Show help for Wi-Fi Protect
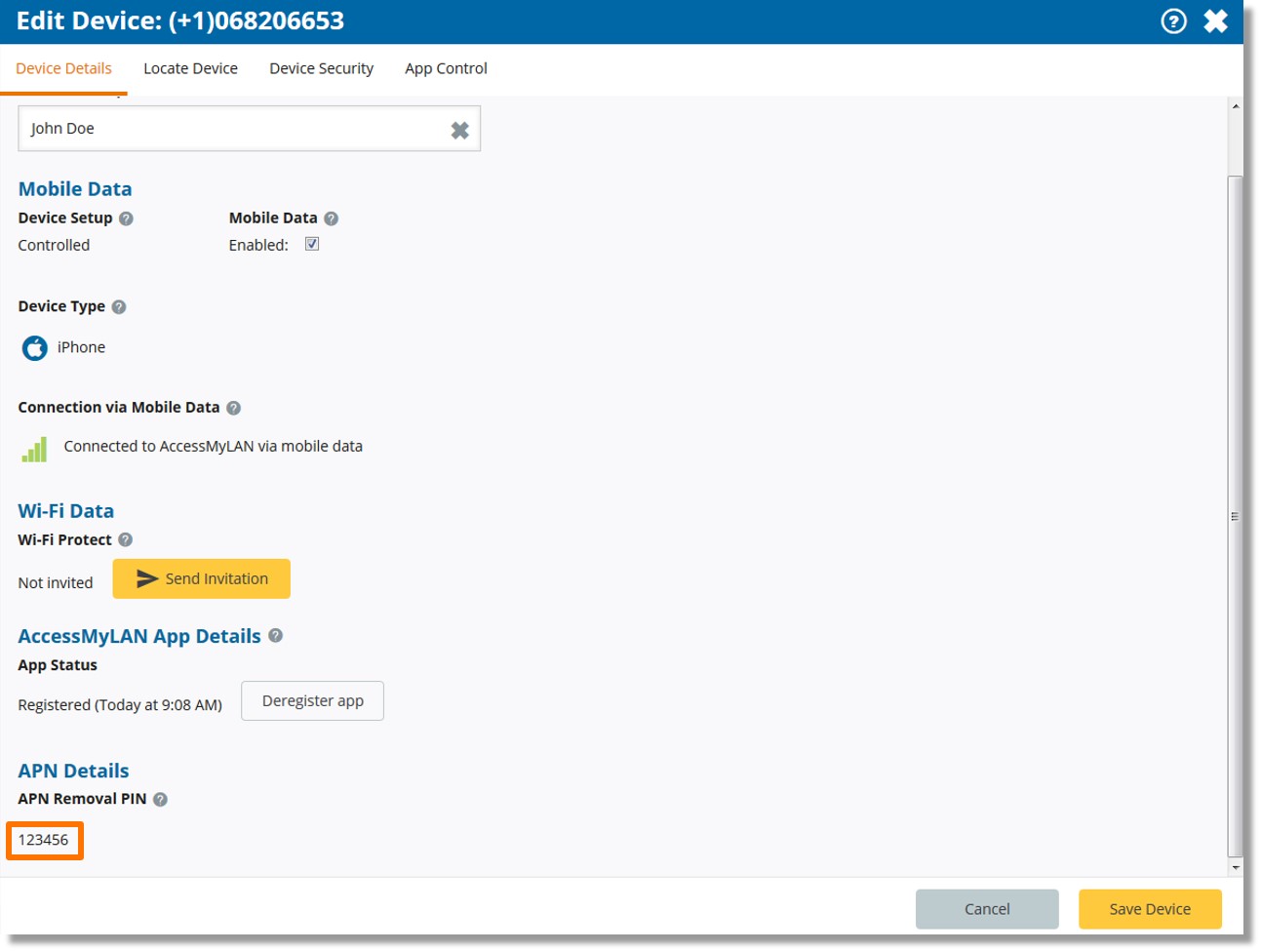The image size is (1261, 952). point(125,539)
